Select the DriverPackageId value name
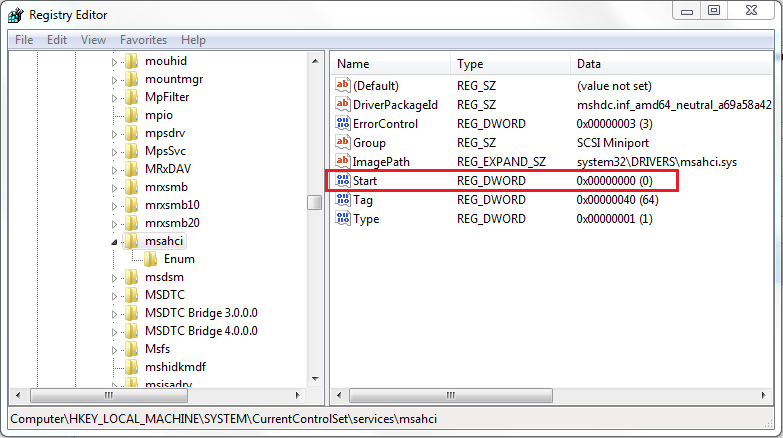The height and width of the screenshot is (438, 783). (x=395, y=104)
